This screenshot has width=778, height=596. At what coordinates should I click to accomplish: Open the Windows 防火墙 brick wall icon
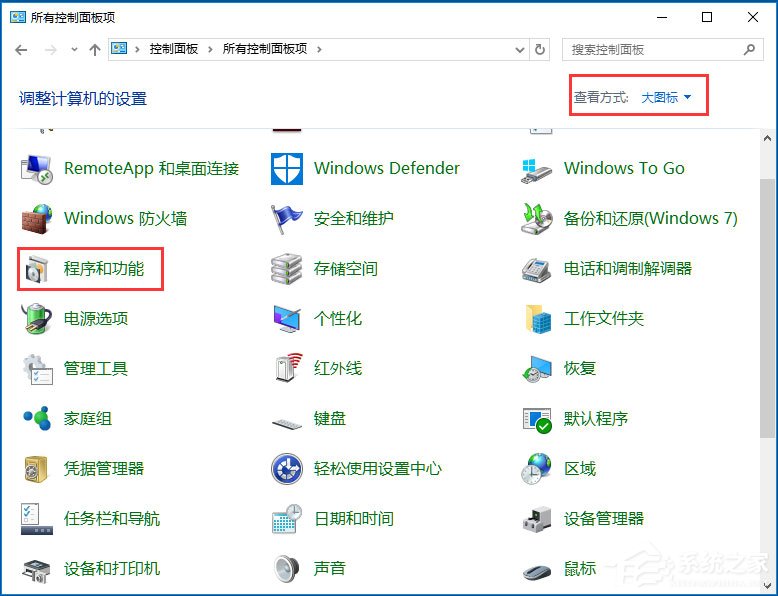[x=37, y=219]
